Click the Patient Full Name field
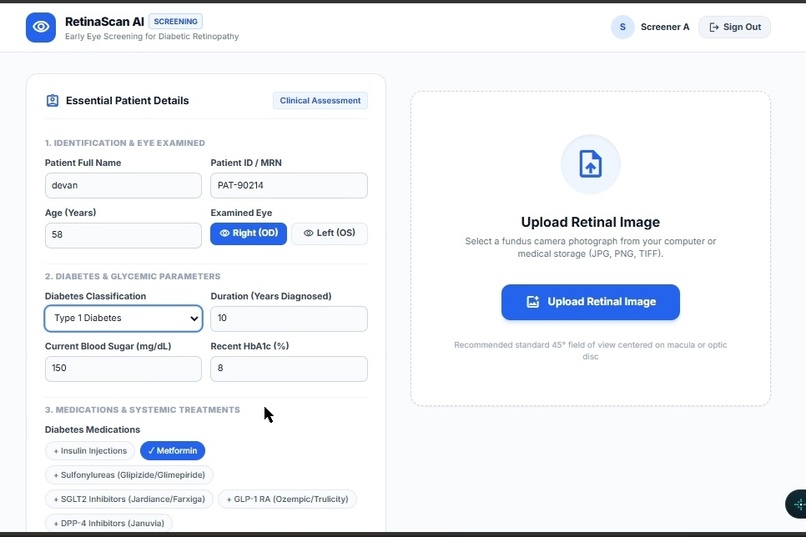806x537 pixels. pos(123,186)
